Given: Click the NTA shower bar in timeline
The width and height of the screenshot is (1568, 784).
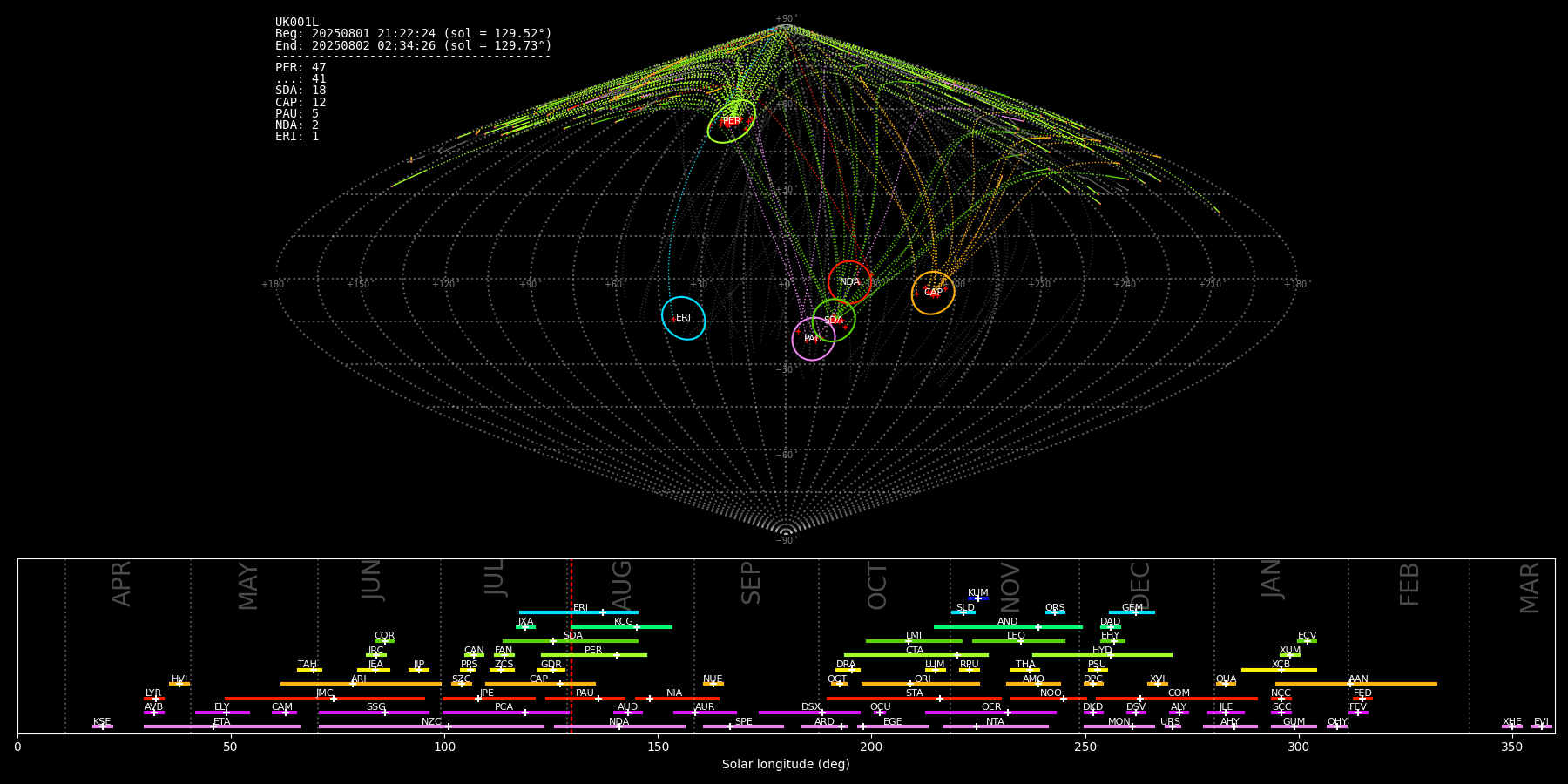Looking at the screenshot, I should (996, 727).
